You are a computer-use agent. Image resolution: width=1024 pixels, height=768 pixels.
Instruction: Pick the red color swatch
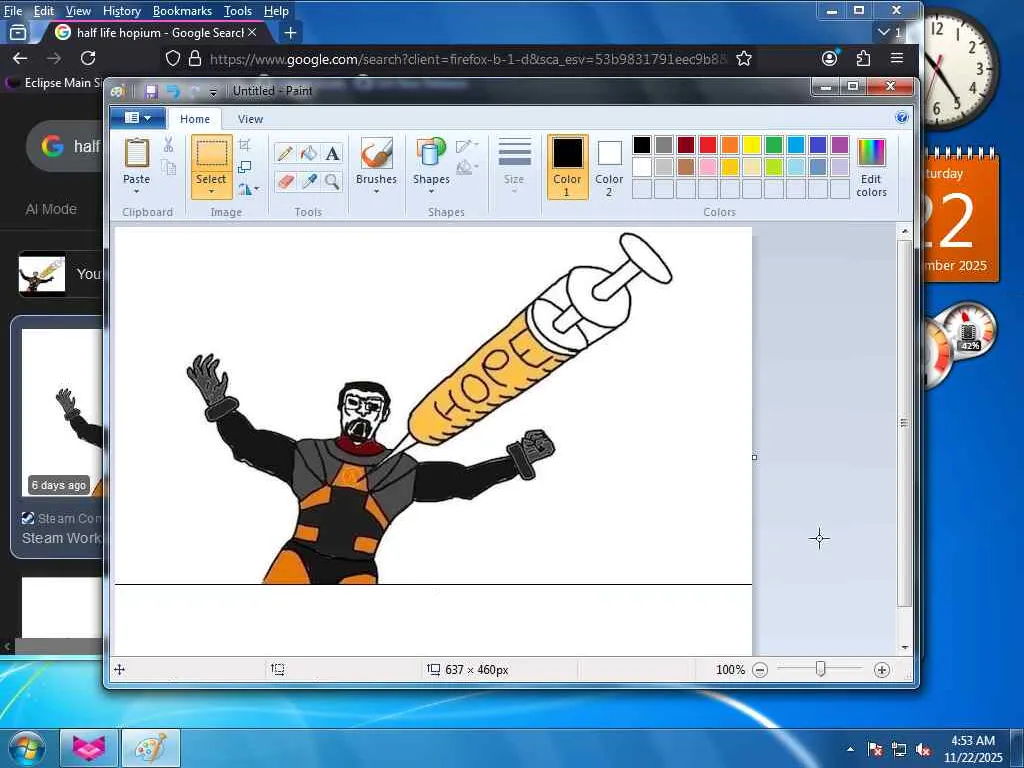coord(708,145)
